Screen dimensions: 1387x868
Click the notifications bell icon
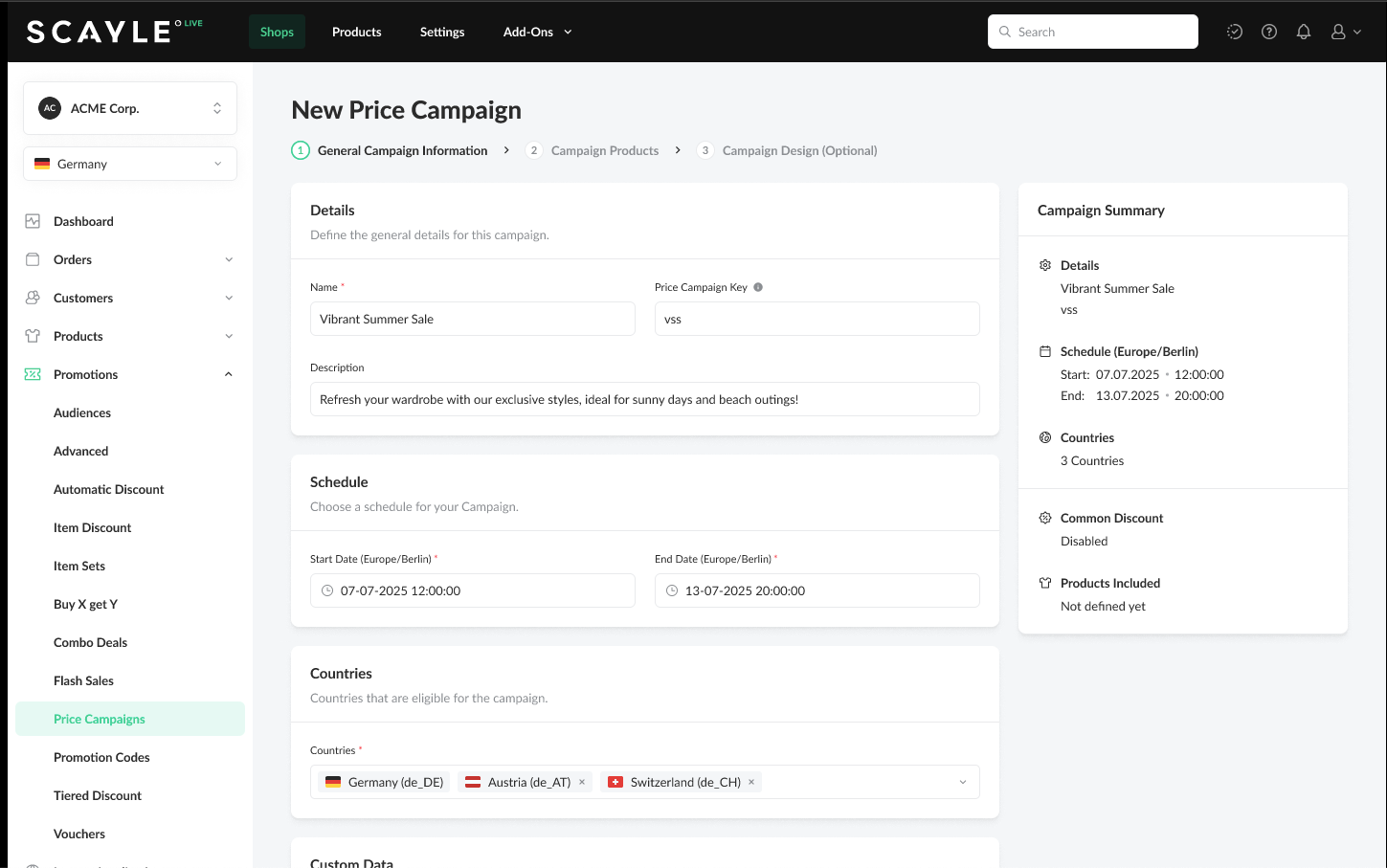(x=1303, y=32)
